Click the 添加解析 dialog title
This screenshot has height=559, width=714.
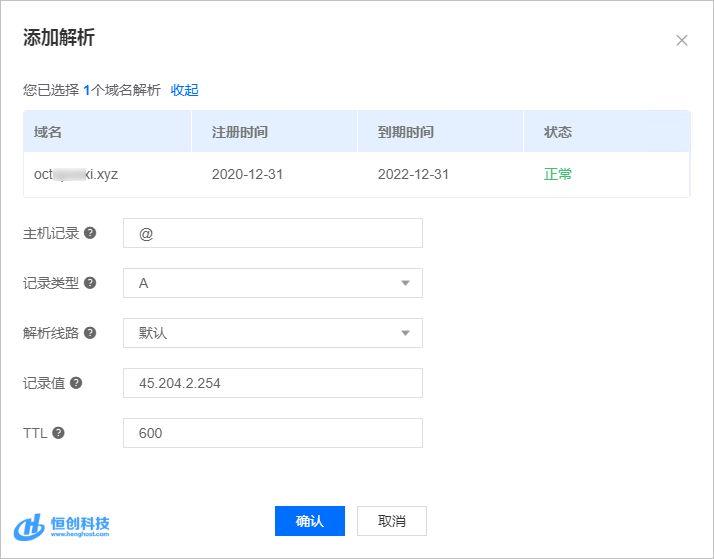pos(59,37)
